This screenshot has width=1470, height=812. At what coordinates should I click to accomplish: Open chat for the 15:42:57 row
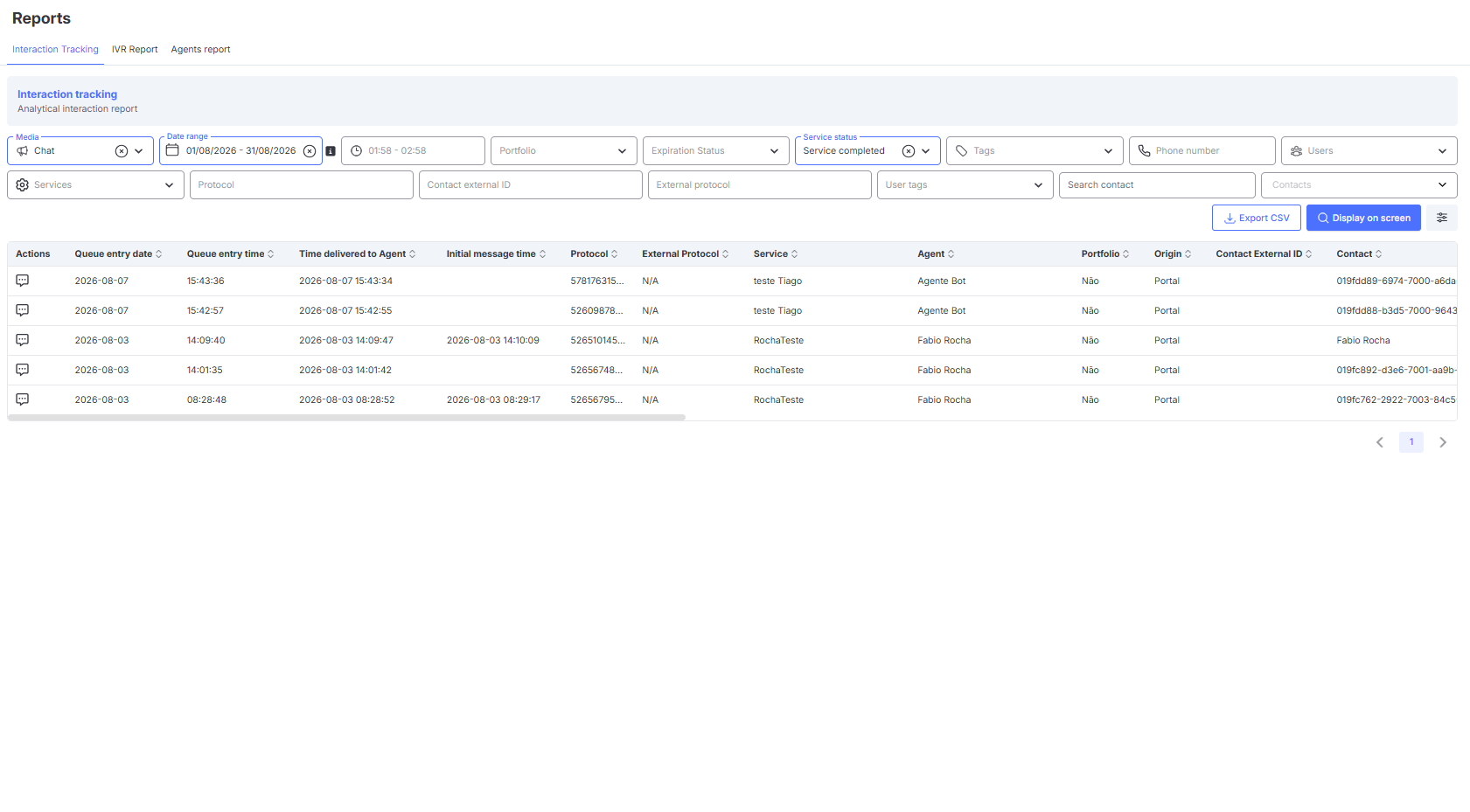pyautogui.click(x=23, y=310)
